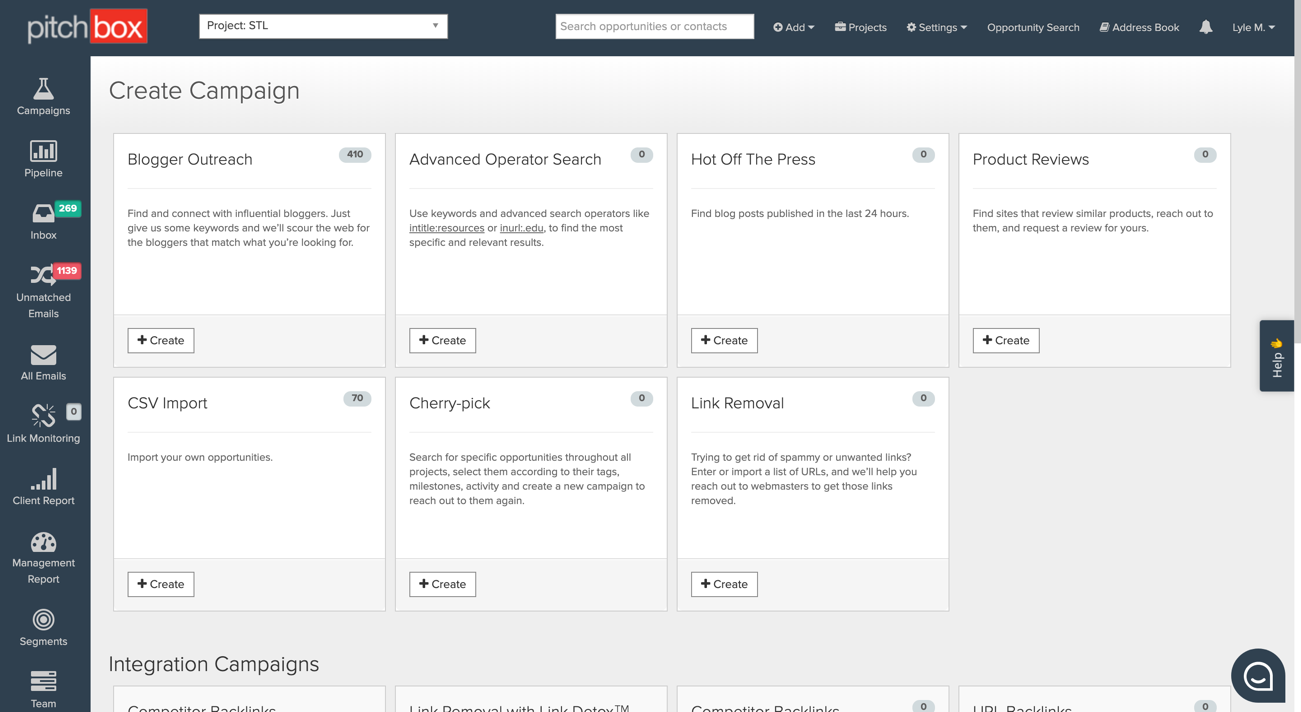Click the notifications bell icon
Screen dimensions: 1301x712
[x=1206, y=27]
